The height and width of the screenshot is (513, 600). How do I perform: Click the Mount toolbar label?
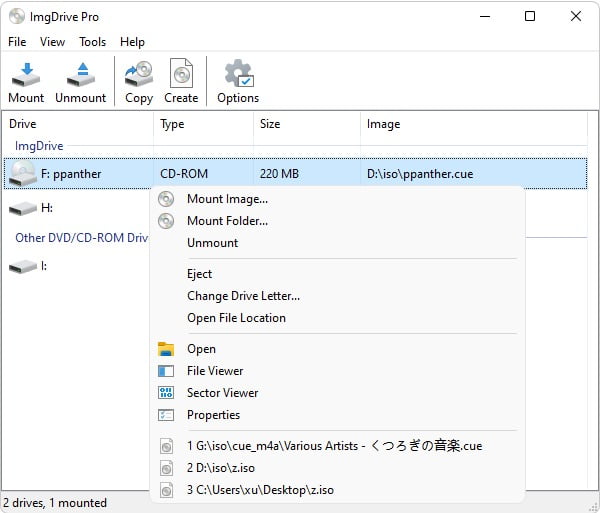click(x=26, y=98)
